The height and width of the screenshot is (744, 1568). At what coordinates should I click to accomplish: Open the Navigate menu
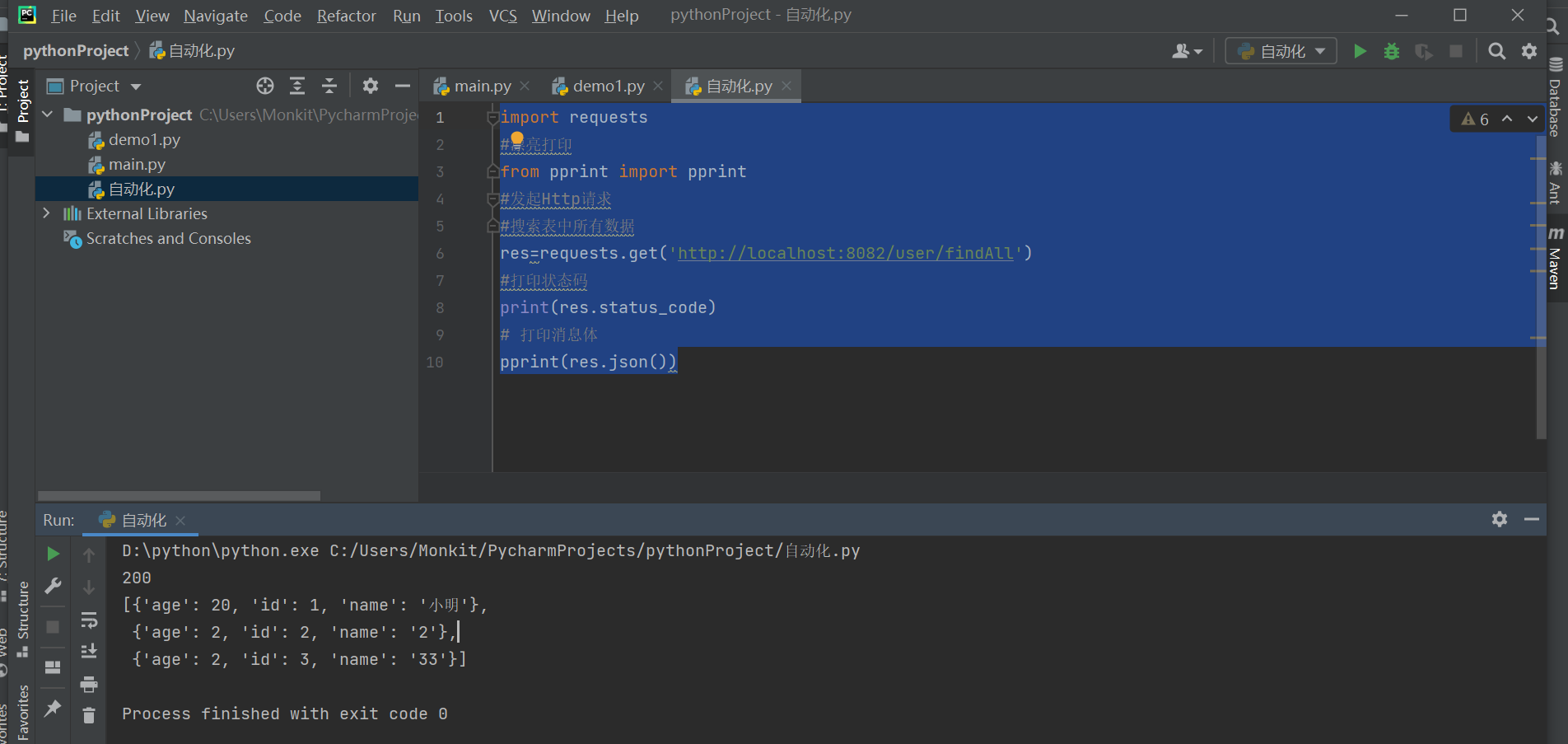[x=216, y=16]
